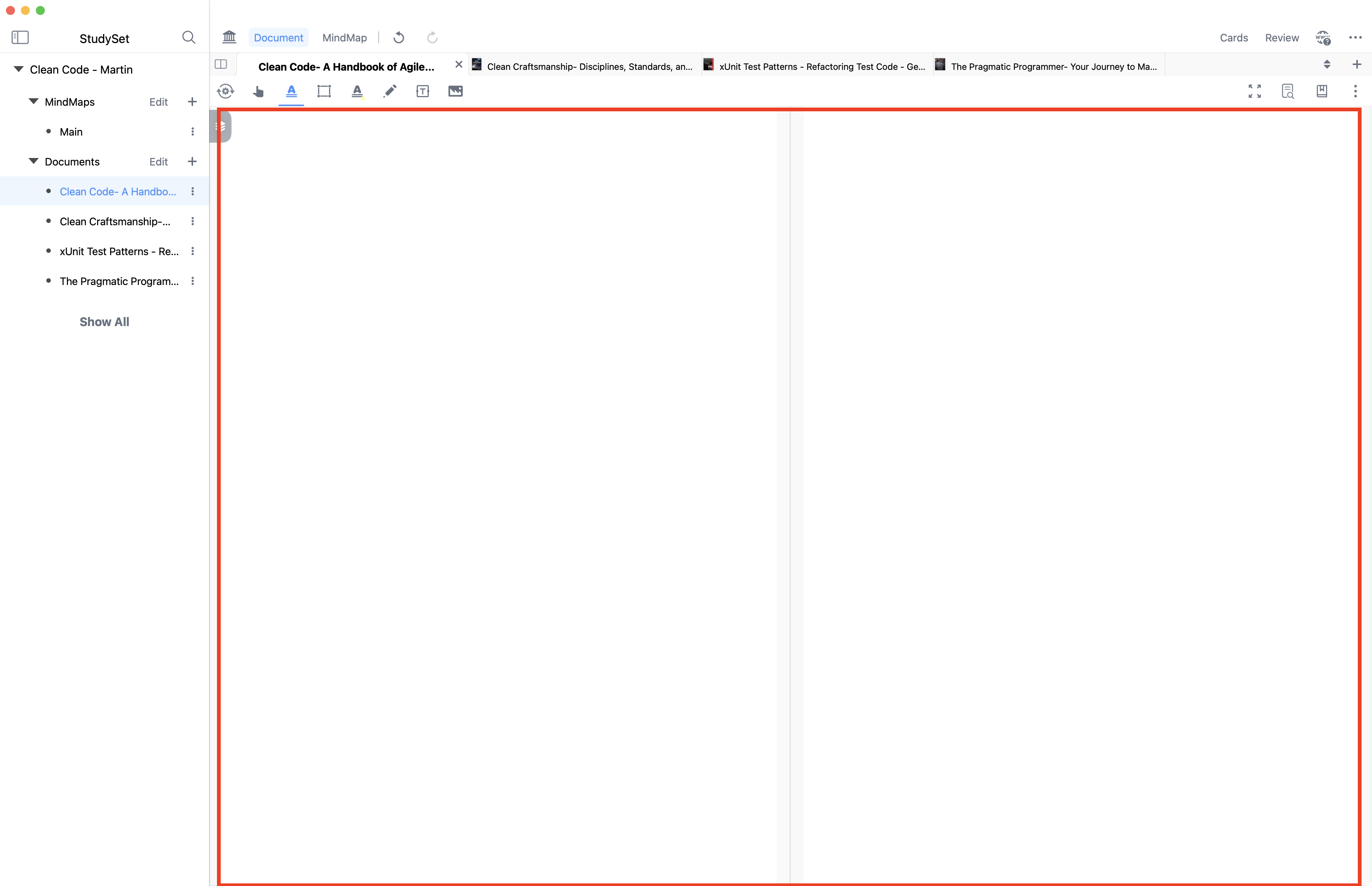Click the Show All button
Image resolution: width=1372 pixels, height=886 pixels.
104,322
